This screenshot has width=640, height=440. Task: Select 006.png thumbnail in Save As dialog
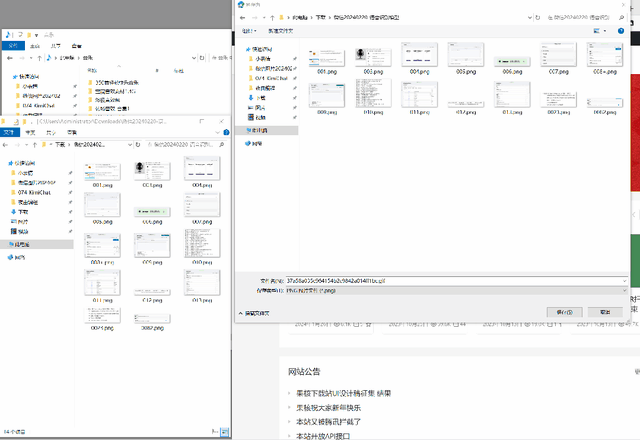(x=512, y=64)
